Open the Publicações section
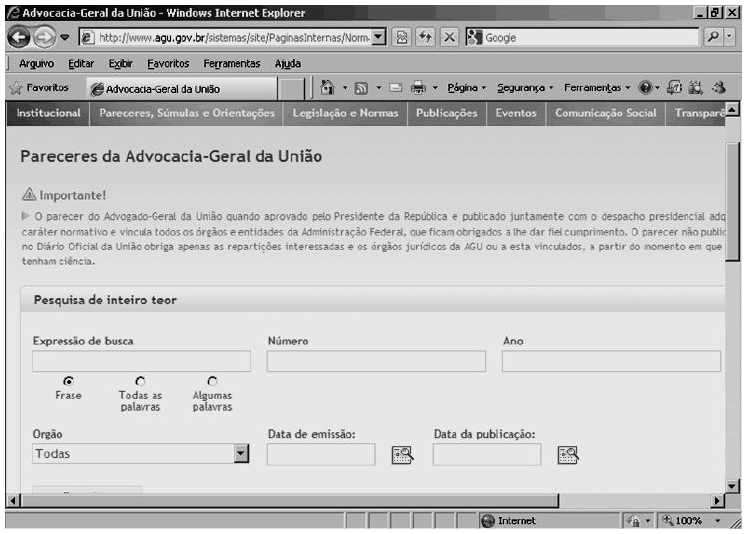The height and width of the screenshot is (534, 747). 446,113
